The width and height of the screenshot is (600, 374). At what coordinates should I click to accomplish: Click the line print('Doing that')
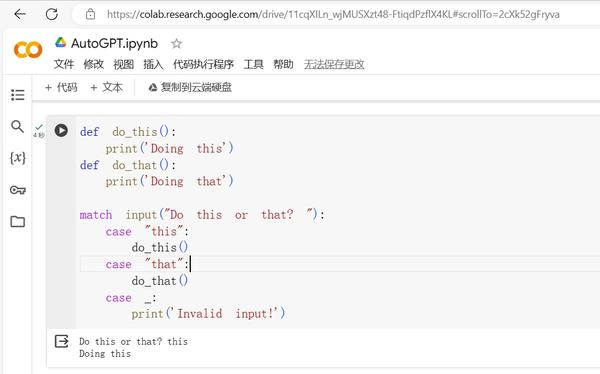[170, 181]
